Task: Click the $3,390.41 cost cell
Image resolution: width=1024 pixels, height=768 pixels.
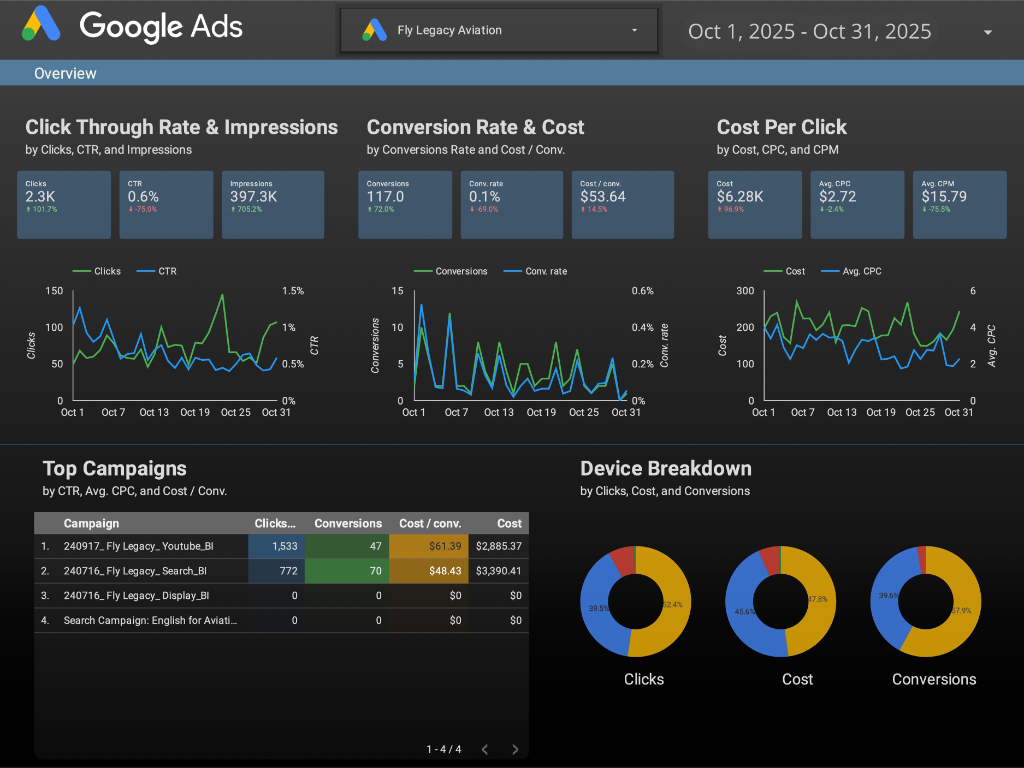Action: pos(499,571)
